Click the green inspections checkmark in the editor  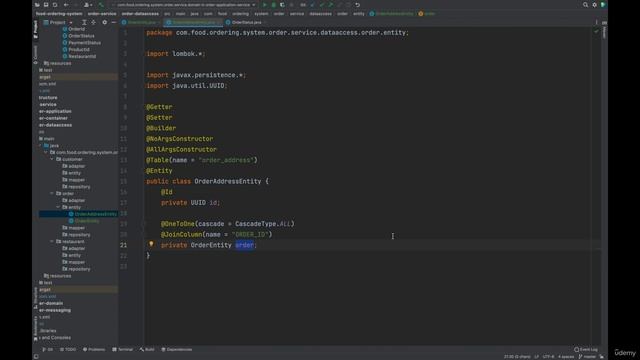[x=596, y=31]
